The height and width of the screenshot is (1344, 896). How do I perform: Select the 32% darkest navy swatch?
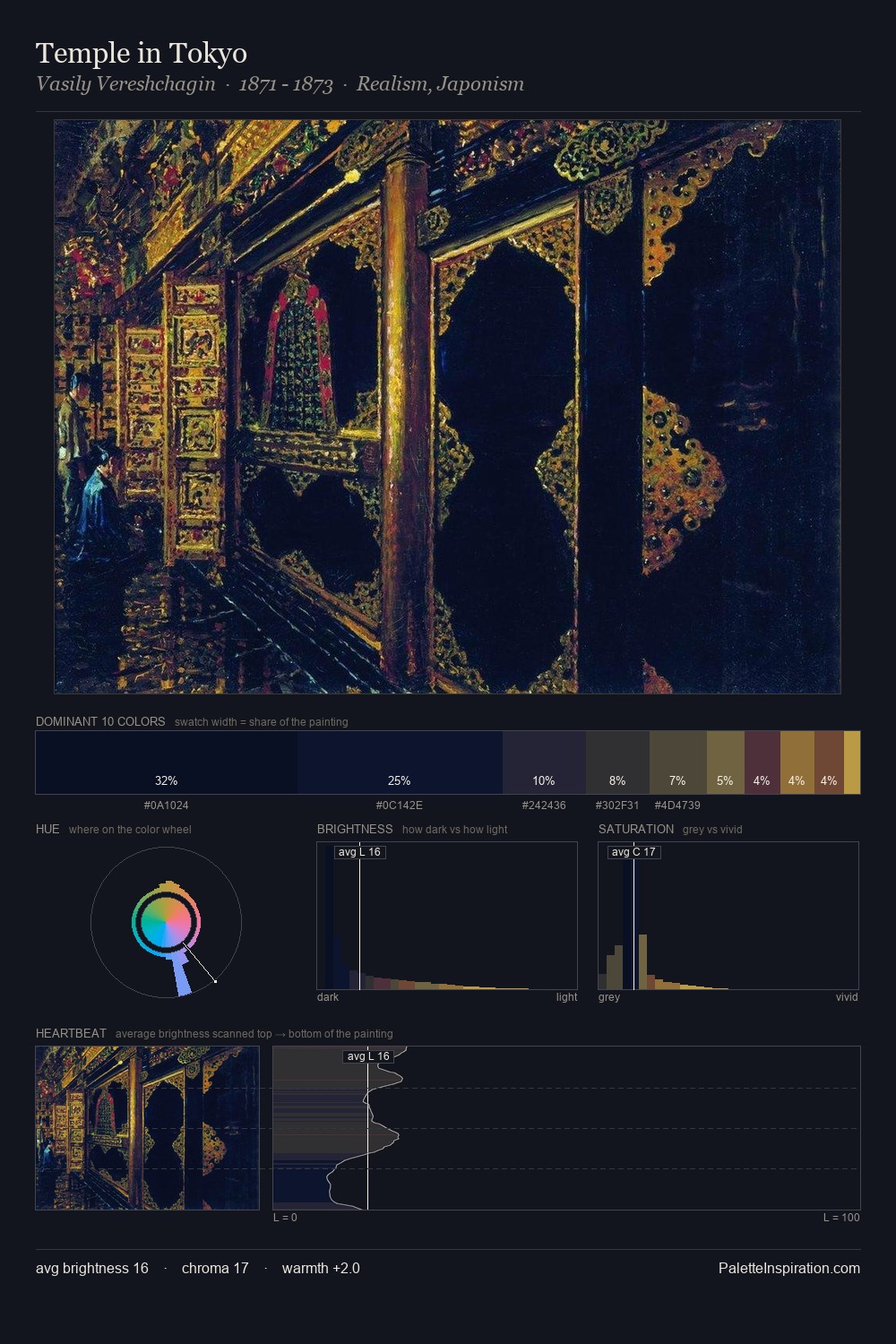pyautogui.click(x=167, y=762)
